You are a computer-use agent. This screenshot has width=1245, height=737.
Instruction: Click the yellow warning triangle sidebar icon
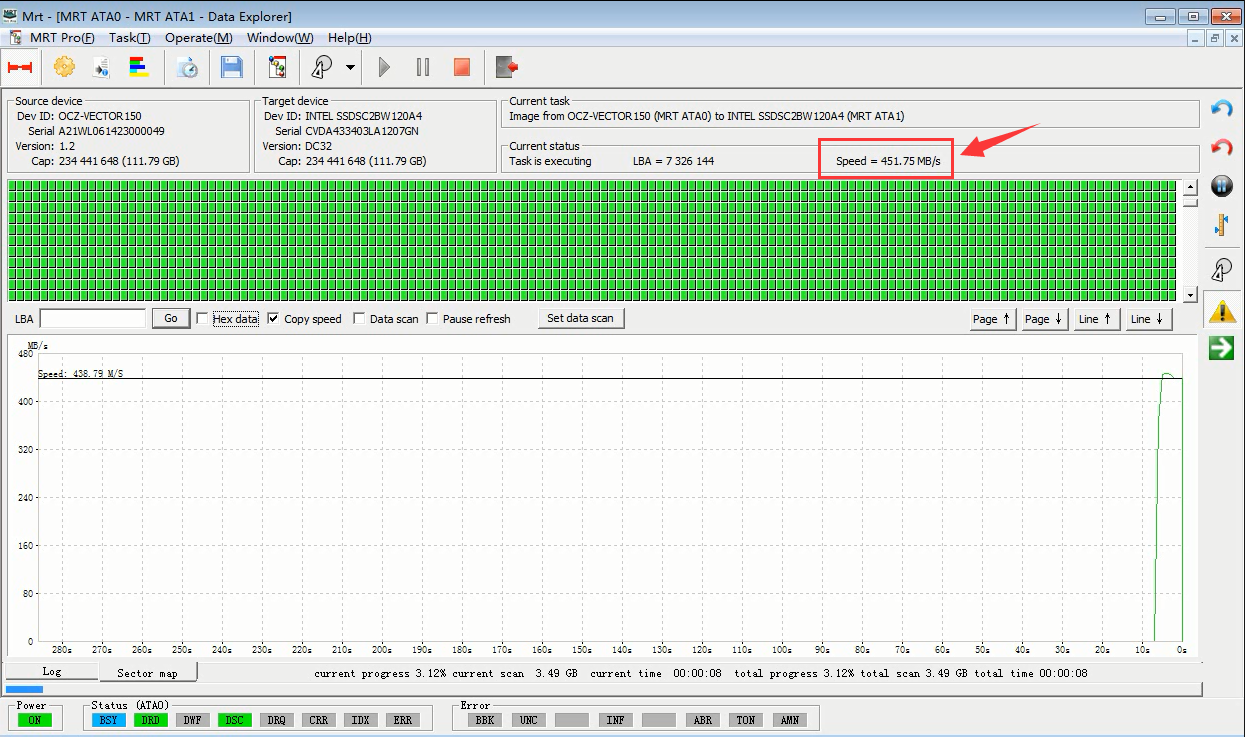[x=1221, y=311]
